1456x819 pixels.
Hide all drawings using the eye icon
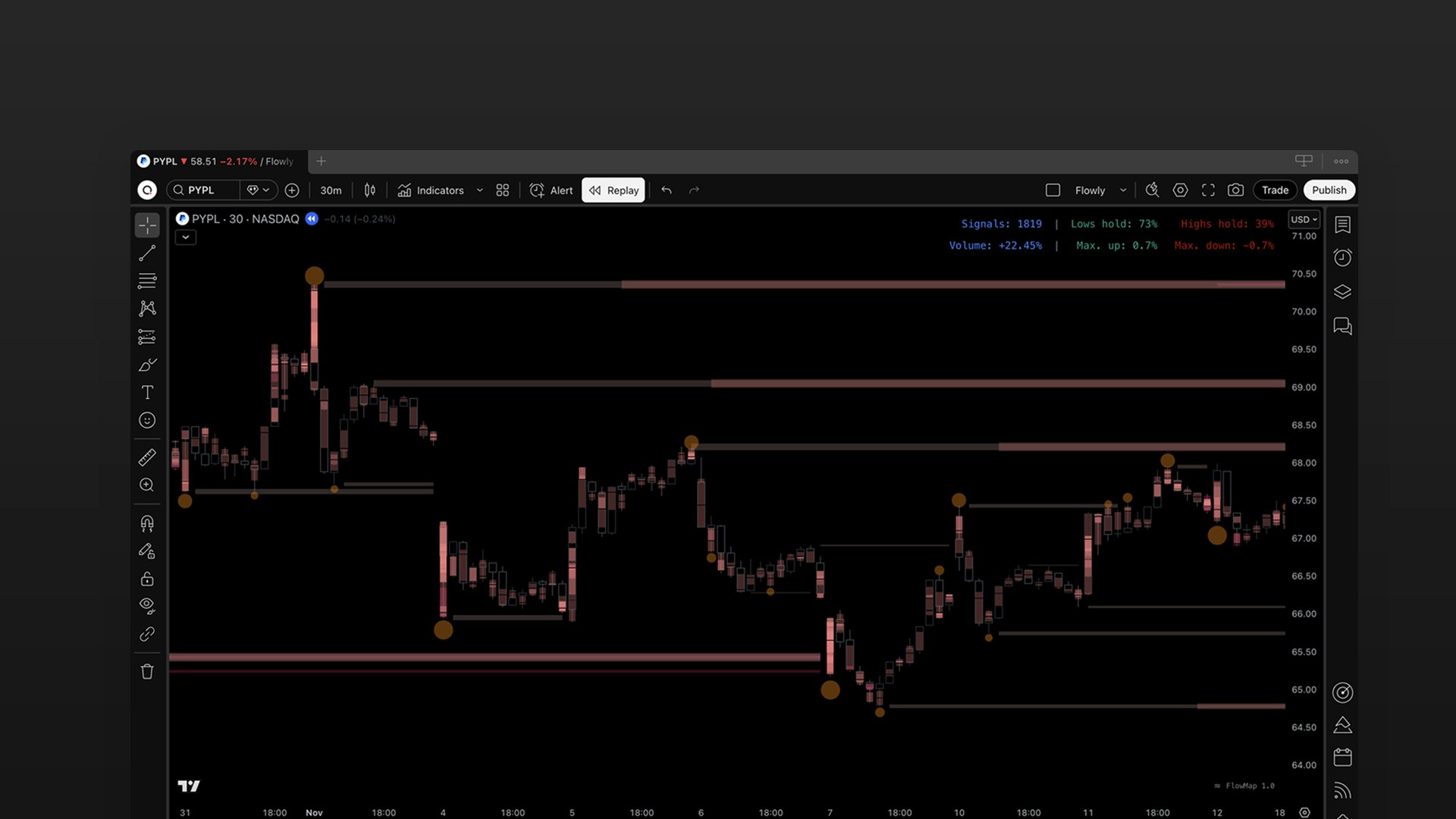147,604
